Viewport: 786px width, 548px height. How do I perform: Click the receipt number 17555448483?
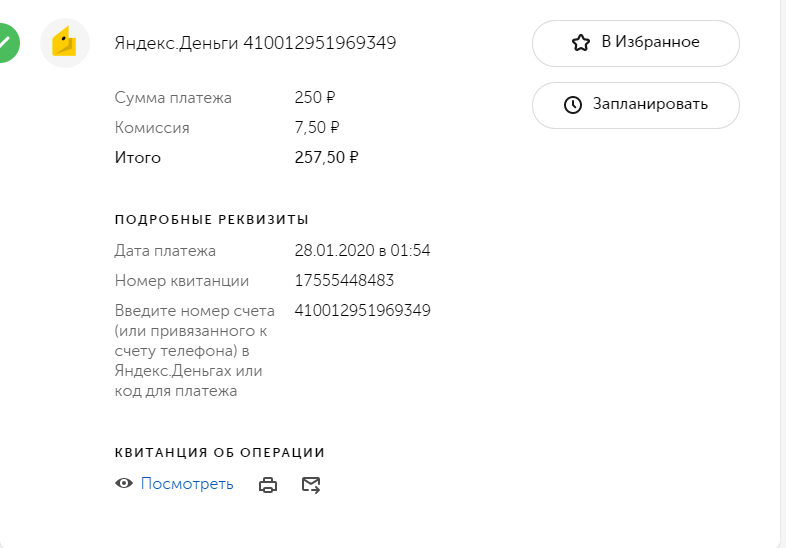tap(344, 281)
